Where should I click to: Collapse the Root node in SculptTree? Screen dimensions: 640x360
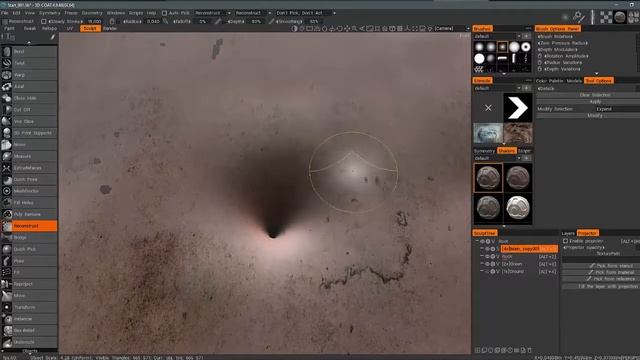tap(477, 241)
